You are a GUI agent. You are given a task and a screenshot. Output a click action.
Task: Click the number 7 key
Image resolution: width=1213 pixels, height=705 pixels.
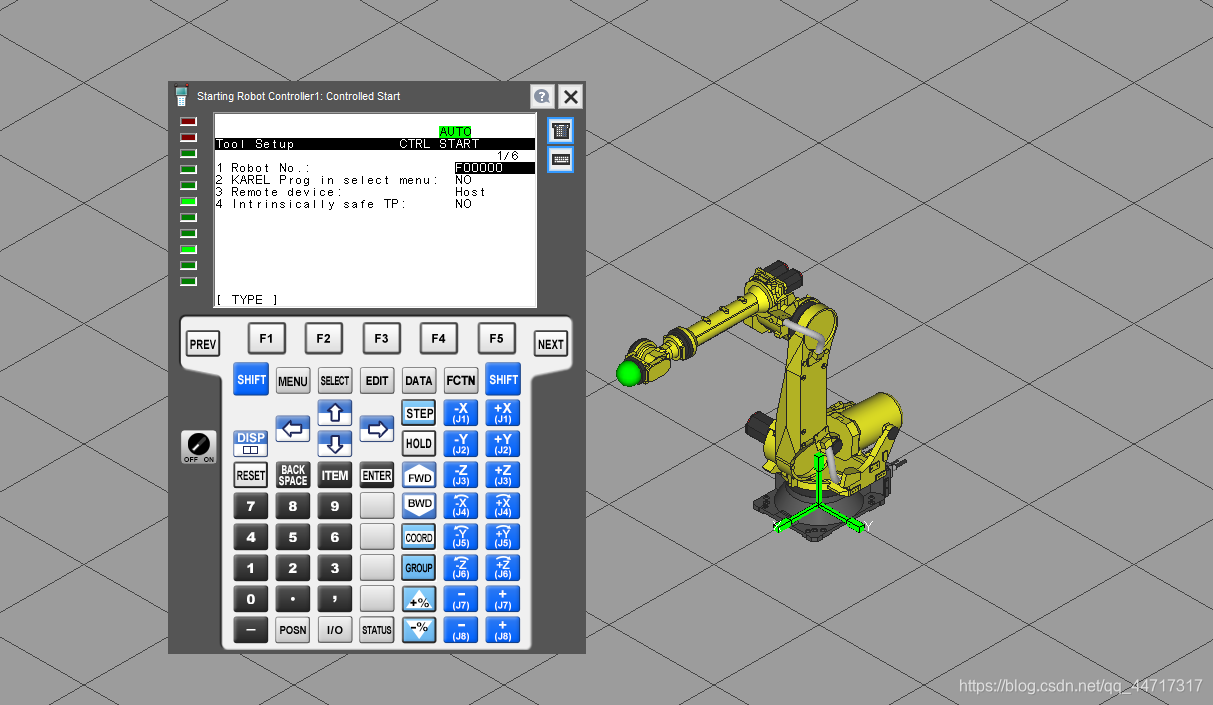pos(251,506)
